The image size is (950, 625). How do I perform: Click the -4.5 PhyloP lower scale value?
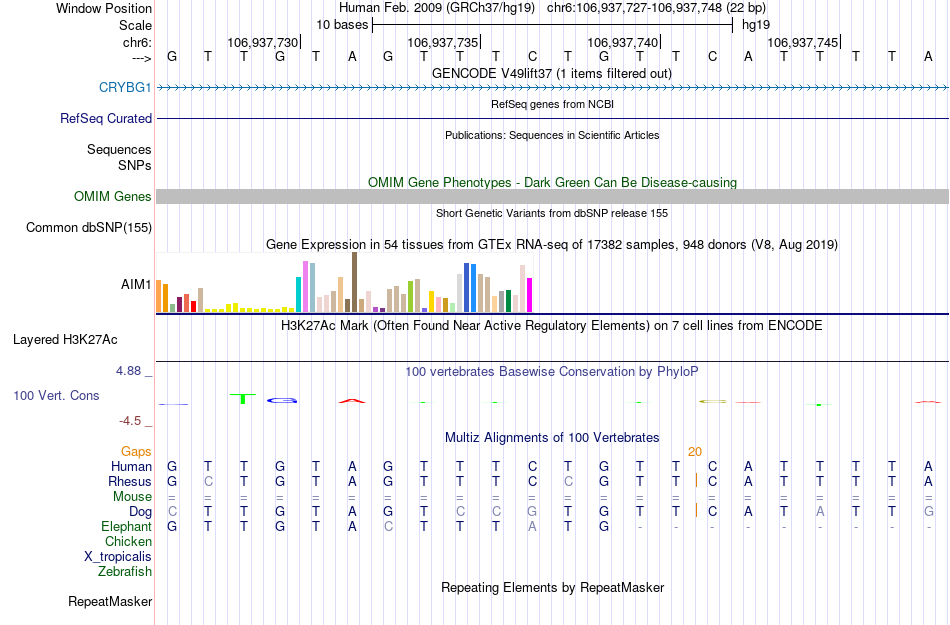pos(130,420)
